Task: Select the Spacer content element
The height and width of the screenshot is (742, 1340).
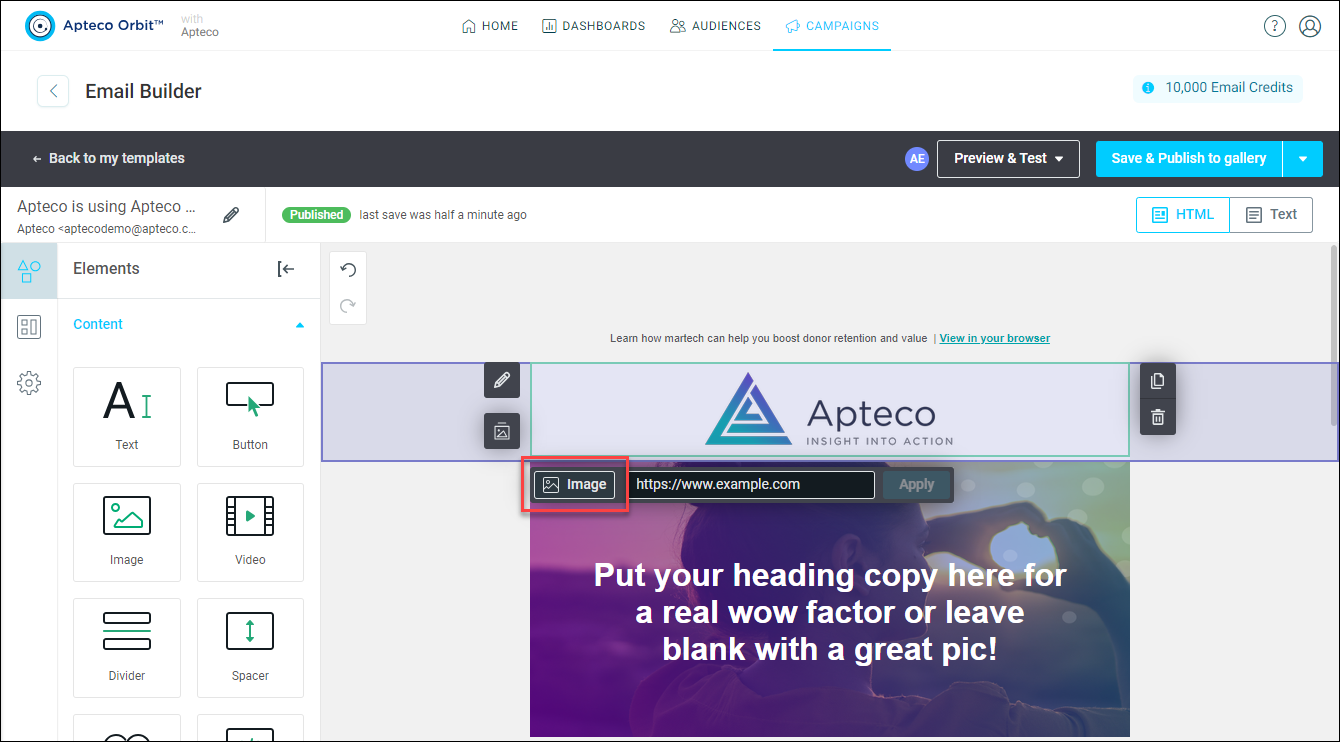Action: pyautogui.click(x=250, y=647)
